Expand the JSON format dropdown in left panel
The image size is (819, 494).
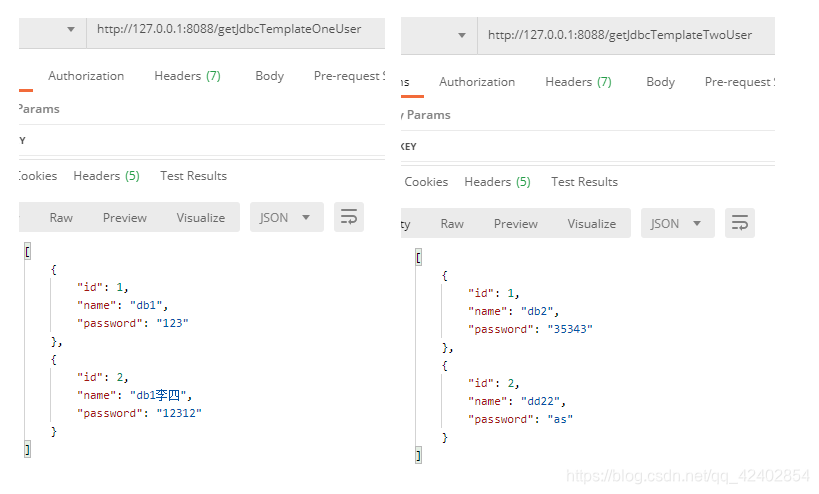(286, 217)
